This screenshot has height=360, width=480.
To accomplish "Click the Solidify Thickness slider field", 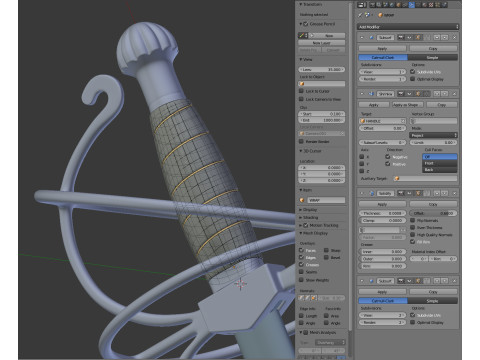I will coord(383,213).
